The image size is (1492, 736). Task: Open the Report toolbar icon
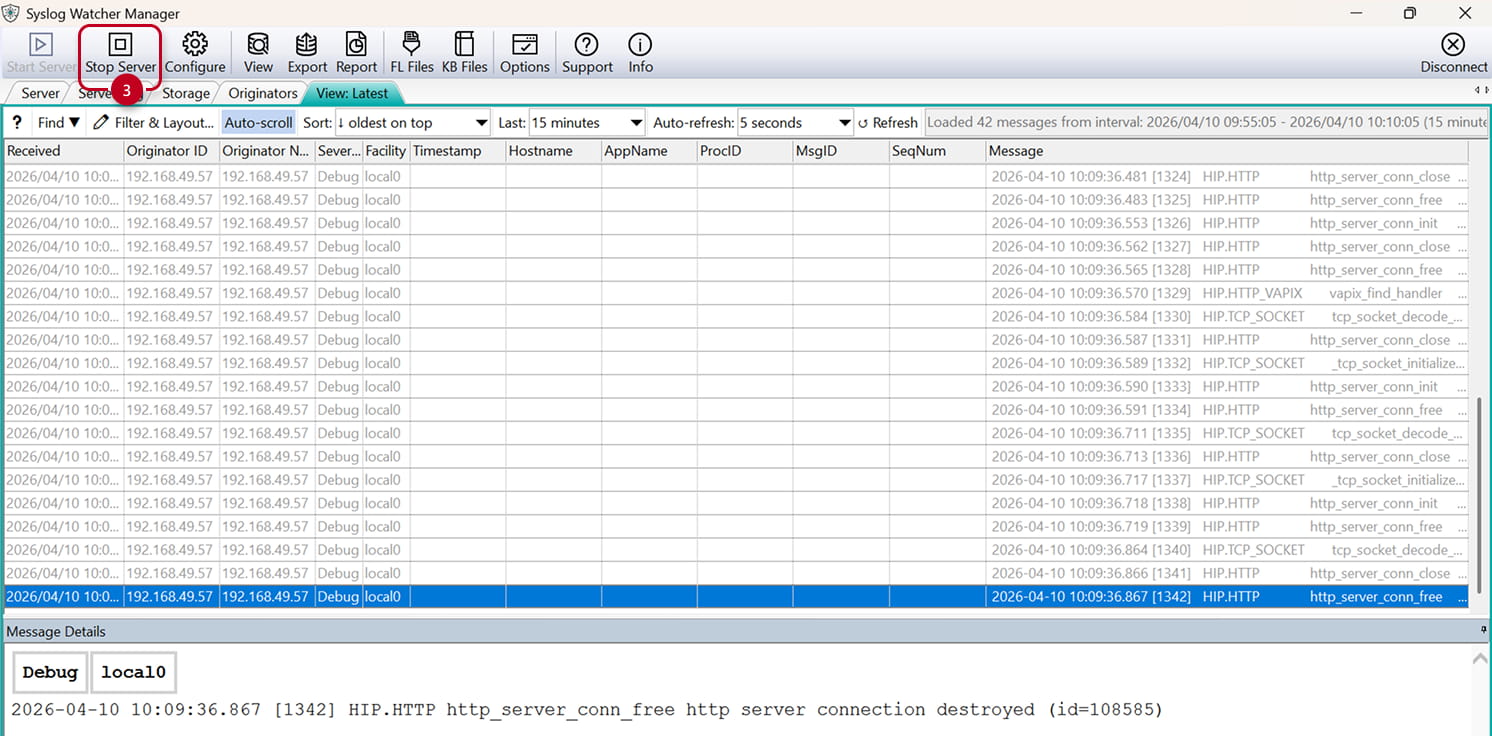[356, 44]
